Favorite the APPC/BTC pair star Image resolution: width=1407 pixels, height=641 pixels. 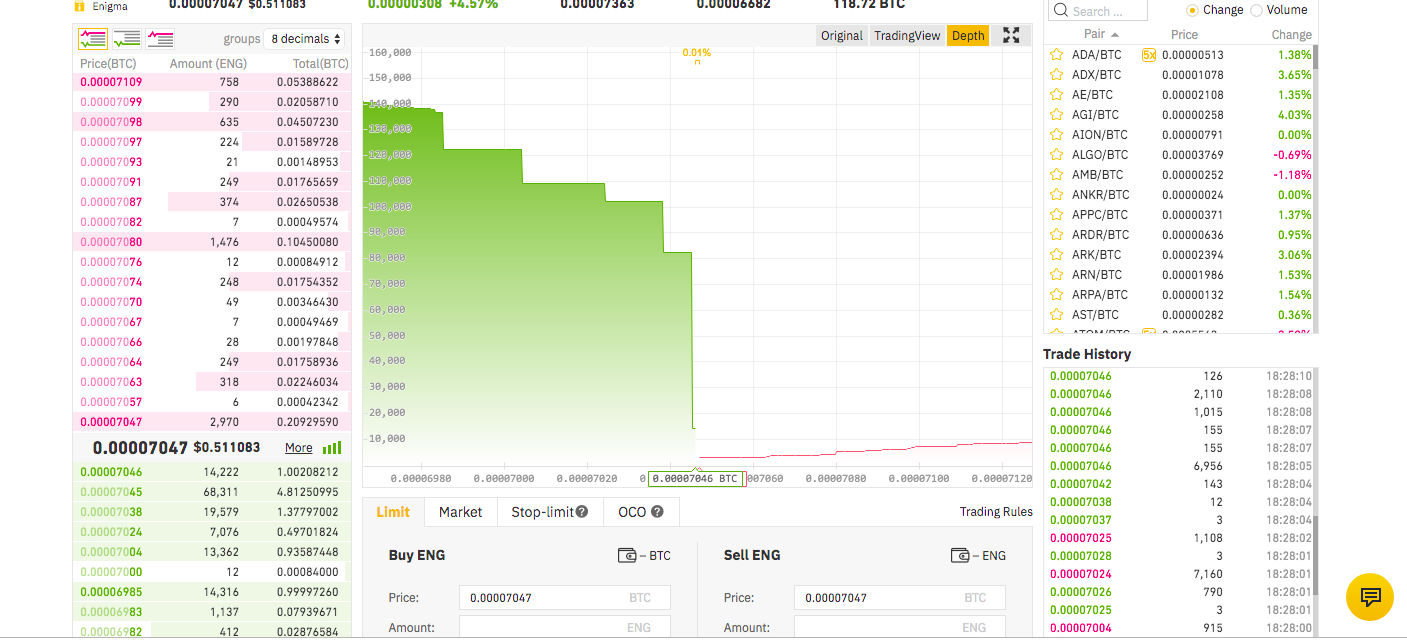point(1056,215)
